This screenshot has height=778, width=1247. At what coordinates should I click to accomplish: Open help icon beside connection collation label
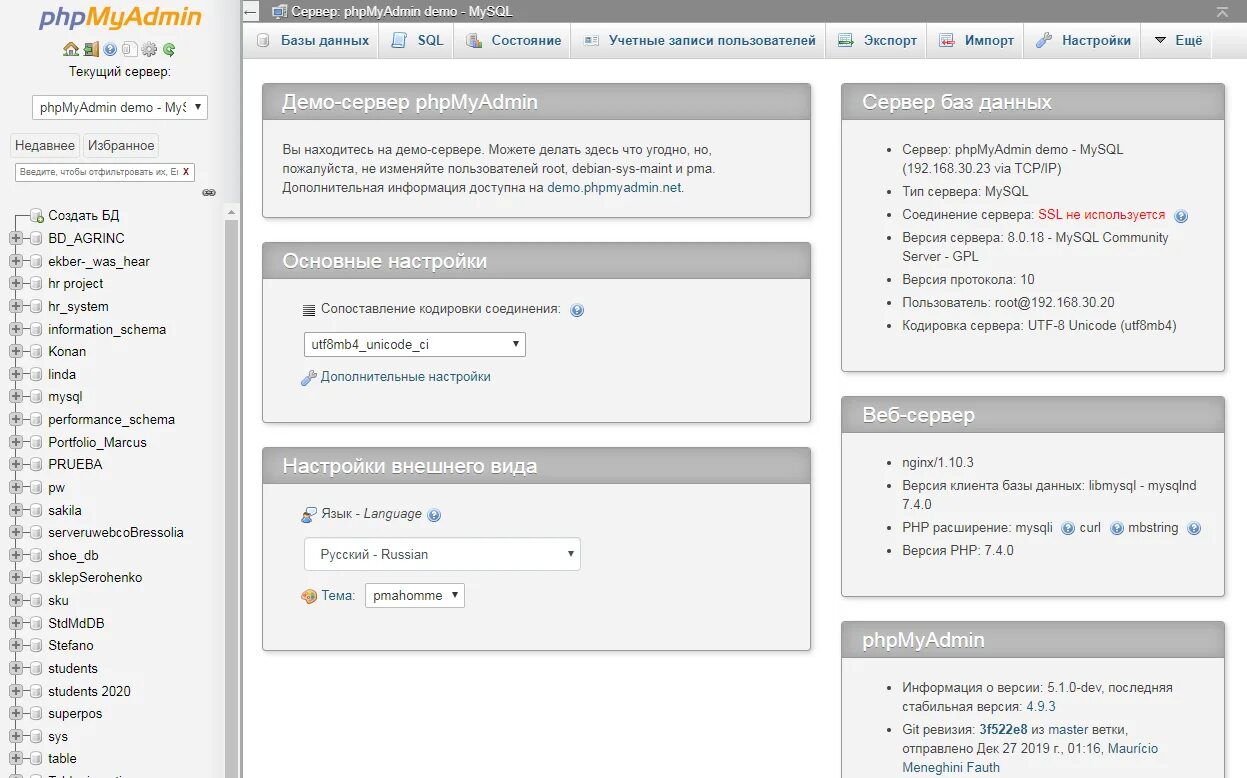coord(577,310)
